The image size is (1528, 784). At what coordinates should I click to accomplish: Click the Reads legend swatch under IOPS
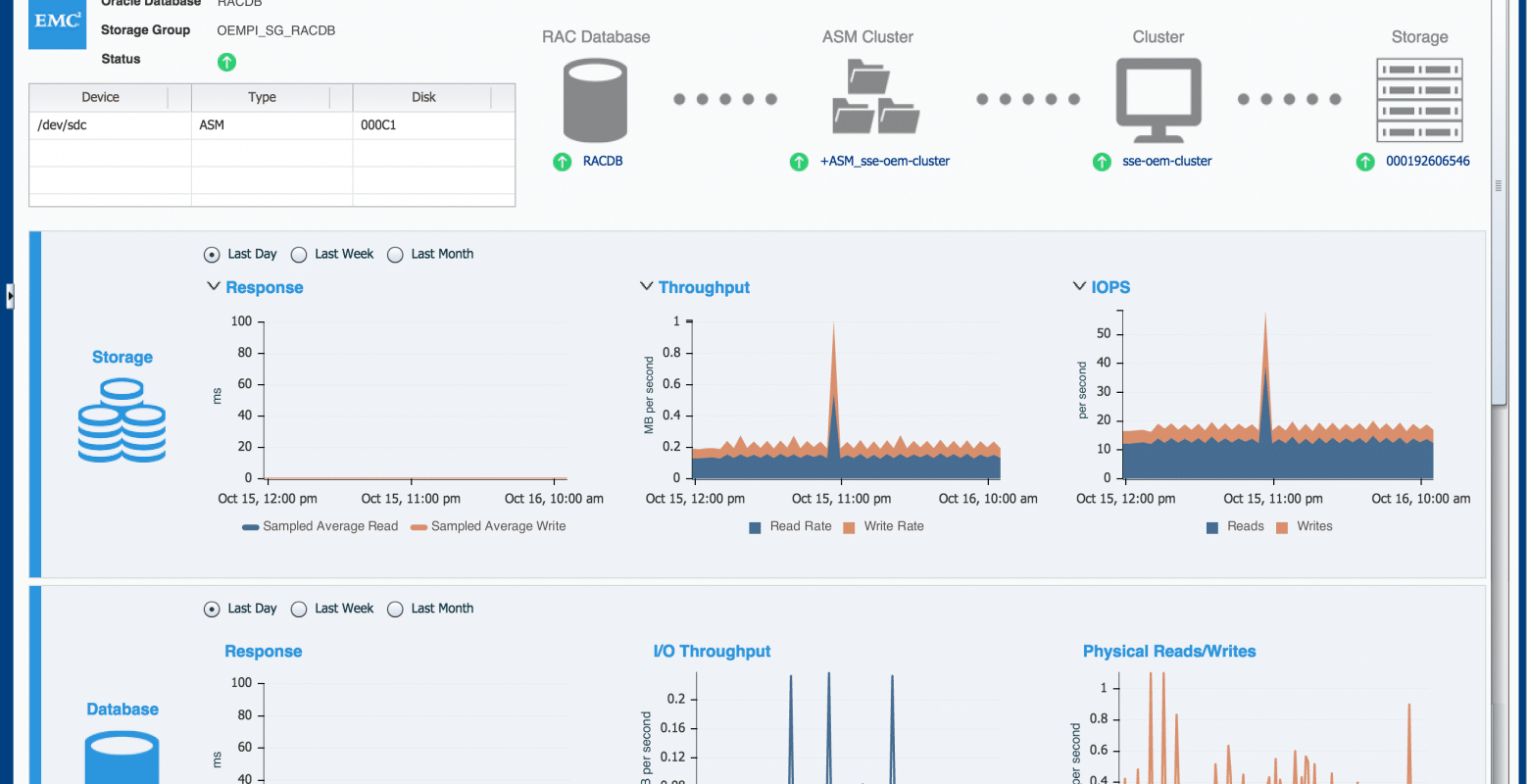point(1212,527)
